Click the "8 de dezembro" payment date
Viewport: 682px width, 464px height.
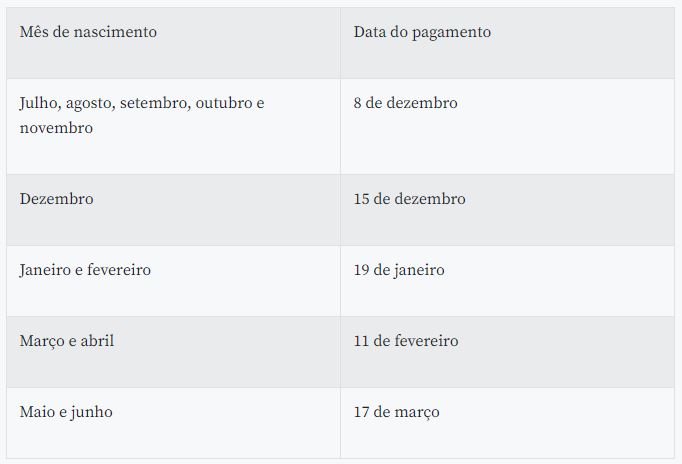click(405, 103)
